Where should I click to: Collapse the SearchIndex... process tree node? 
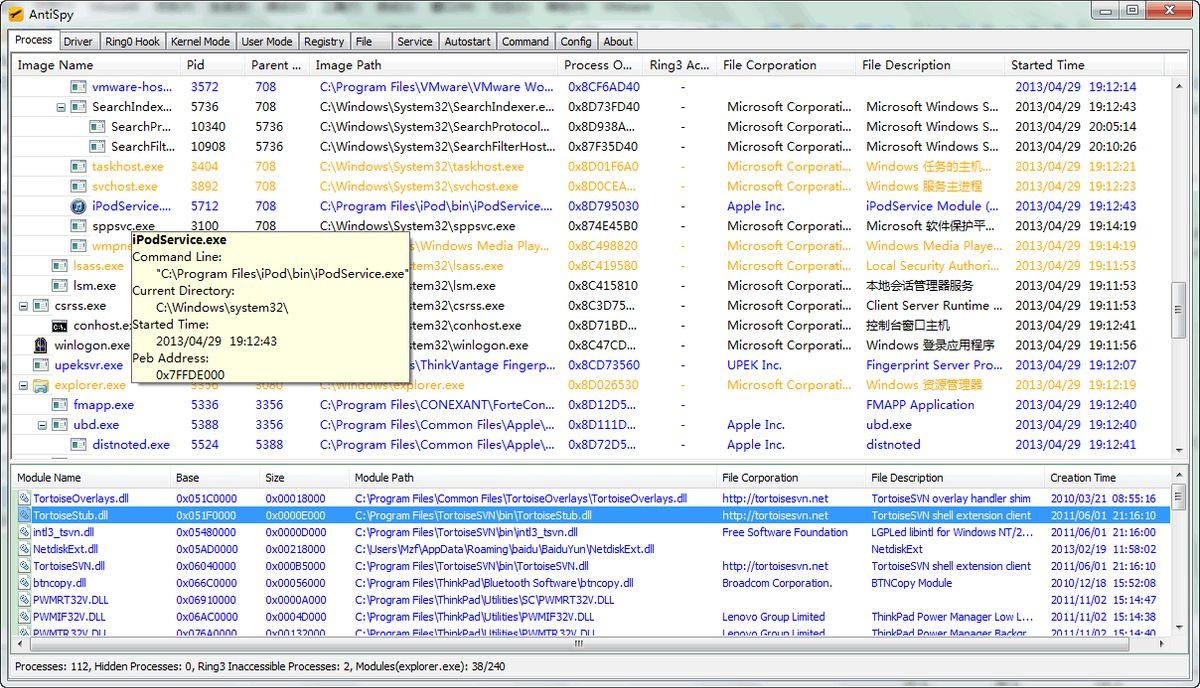tap(61, 107)
